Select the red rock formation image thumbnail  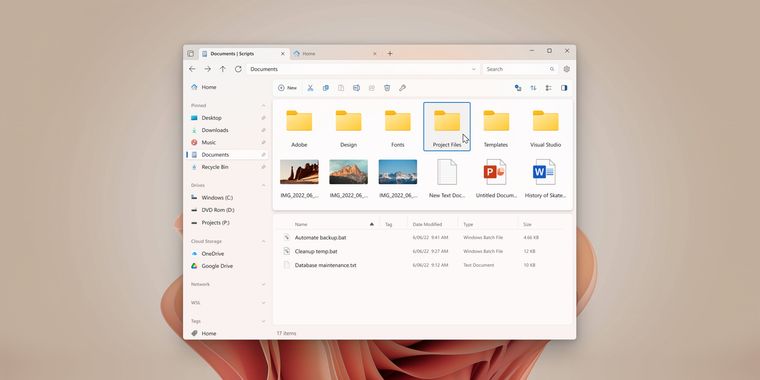(x=299, y=172)
